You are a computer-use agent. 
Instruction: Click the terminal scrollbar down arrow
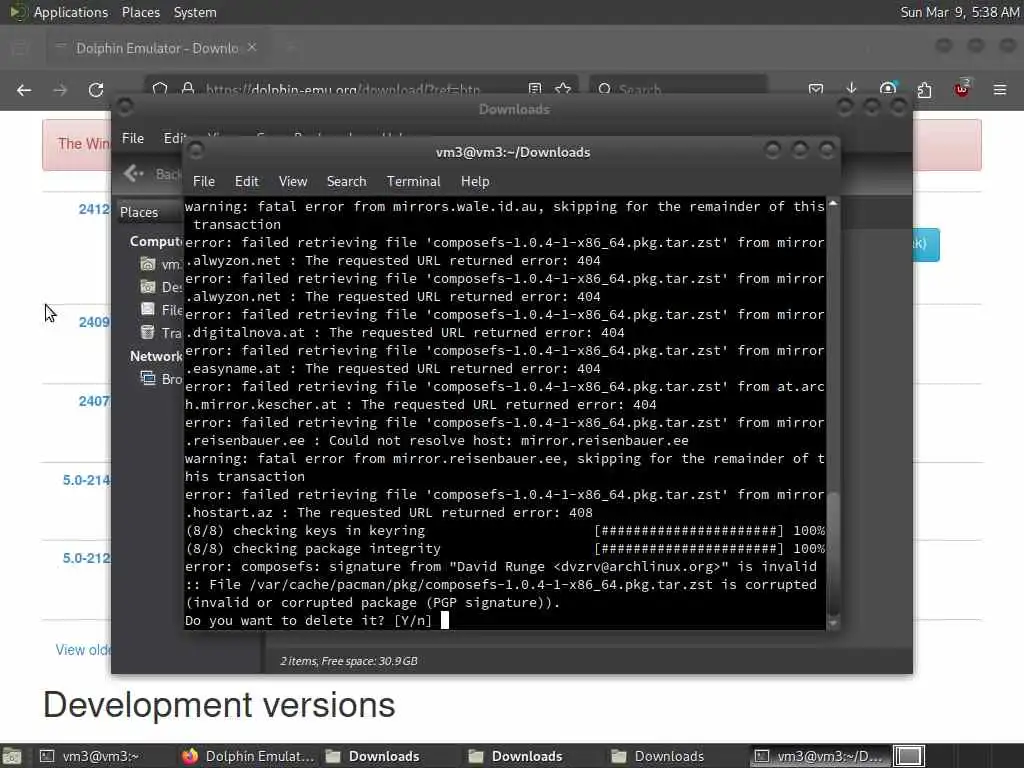(x=833, y=623)
